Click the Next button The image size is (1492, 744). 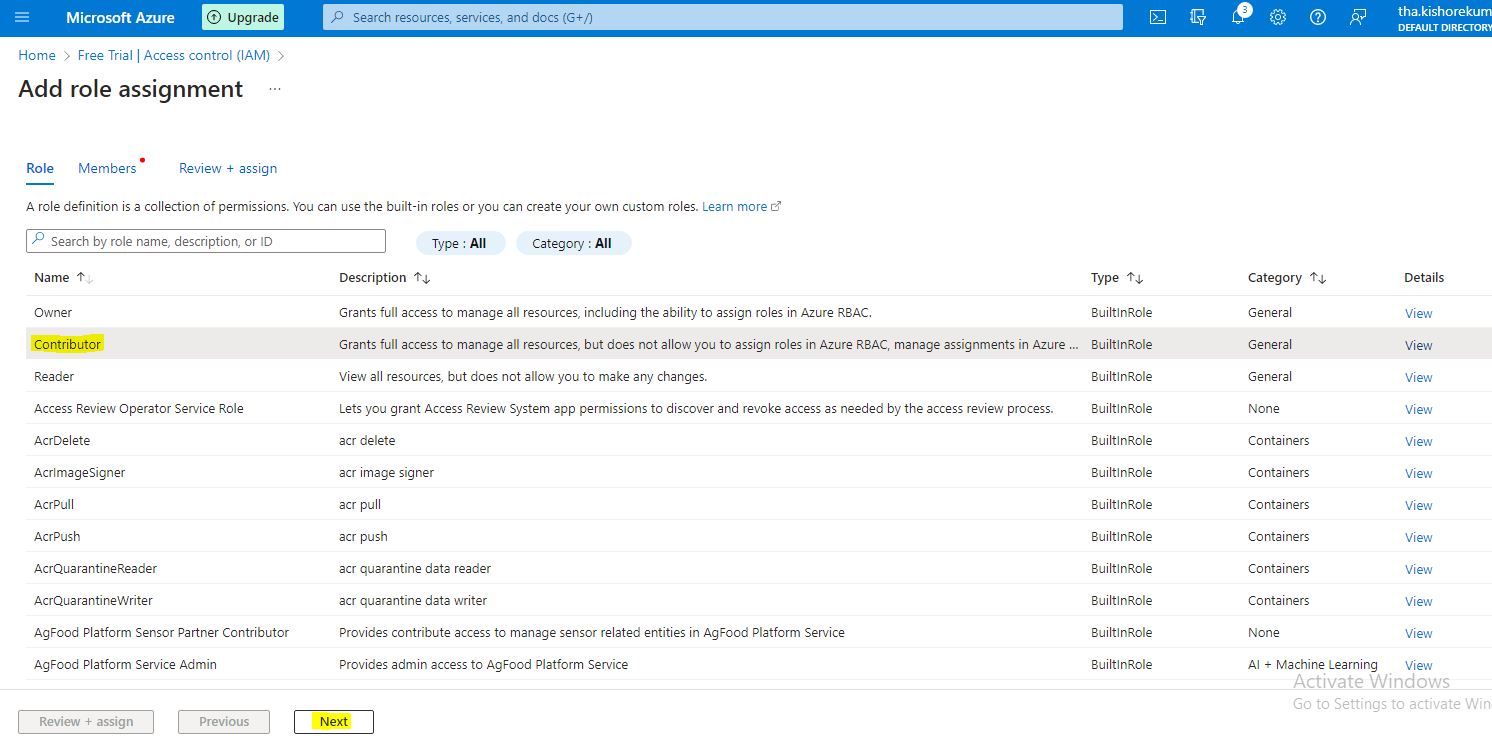coord(334,722)
